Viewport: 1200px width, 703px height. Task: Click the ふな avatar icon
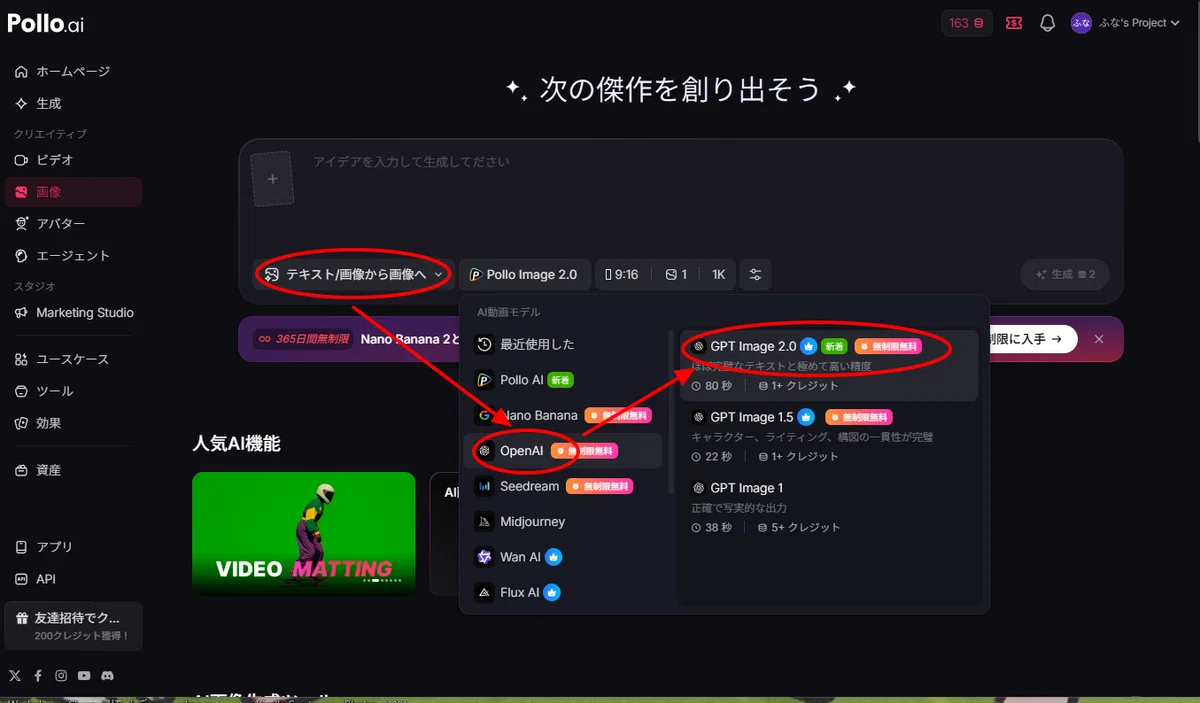[x=1081, y=23]
